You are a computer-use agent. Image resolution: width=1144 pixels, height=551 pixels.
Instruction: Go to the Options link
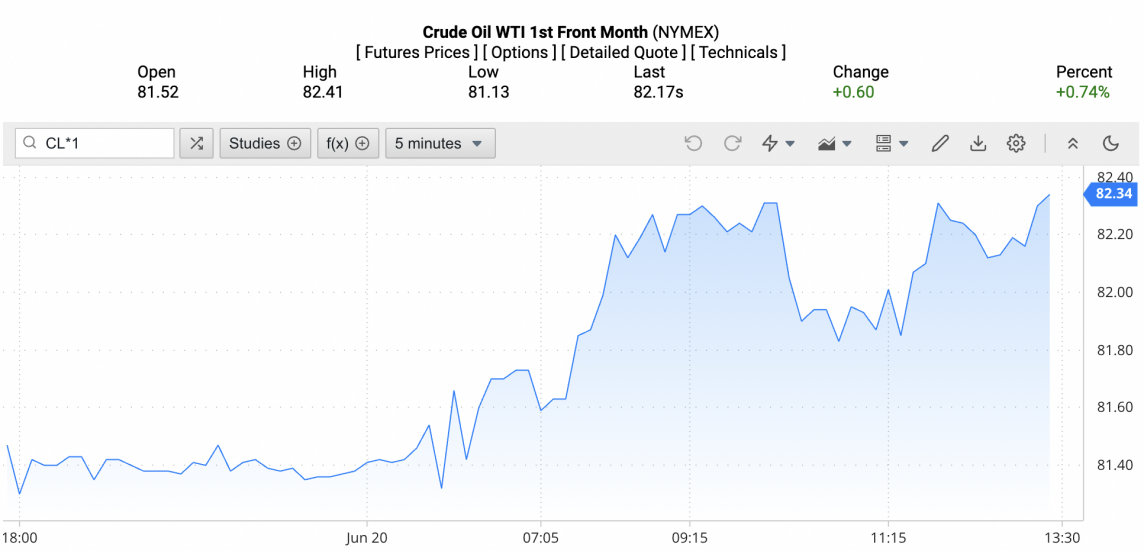[519, 52]
